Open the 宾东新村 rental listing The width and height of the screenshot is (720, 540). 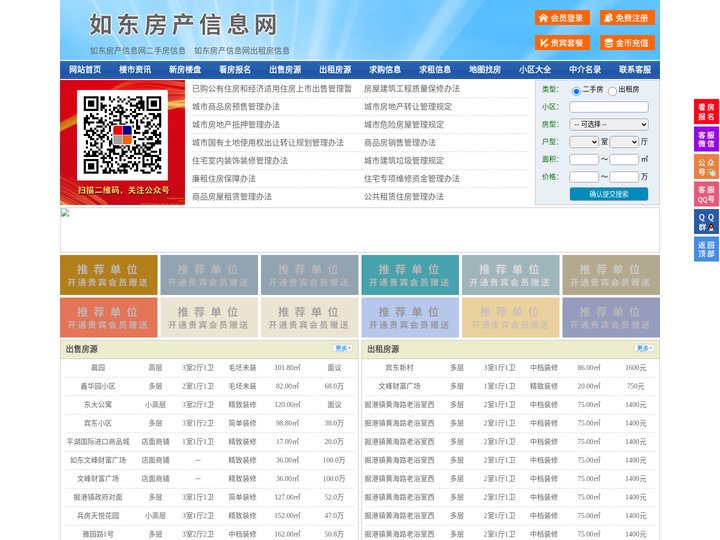pos(399,368)
